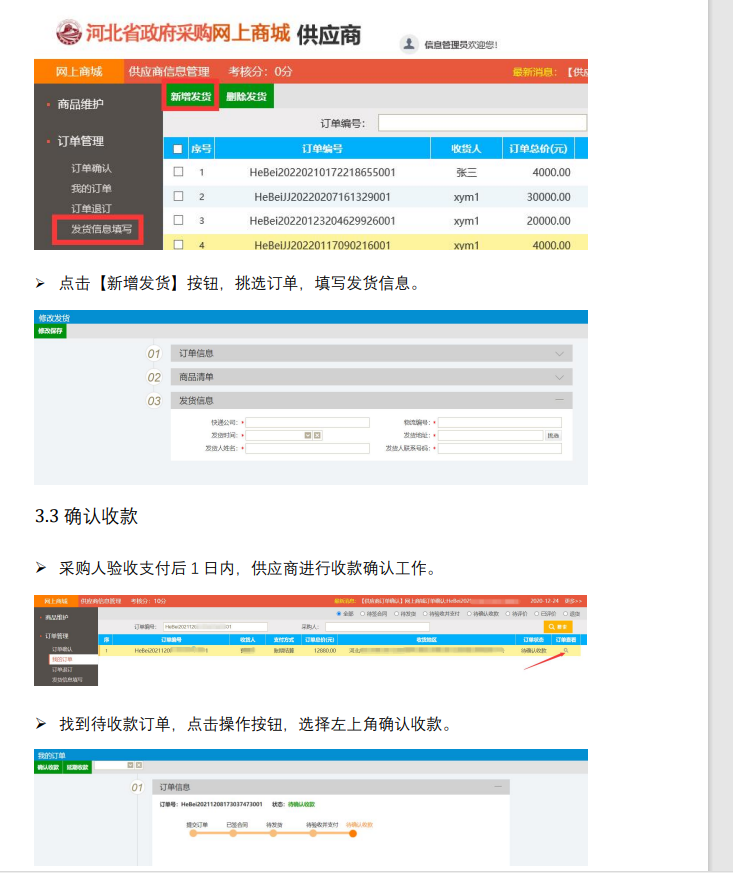
Task: Expand 订单管理 in the sidebar
Action: pos(80,141)
